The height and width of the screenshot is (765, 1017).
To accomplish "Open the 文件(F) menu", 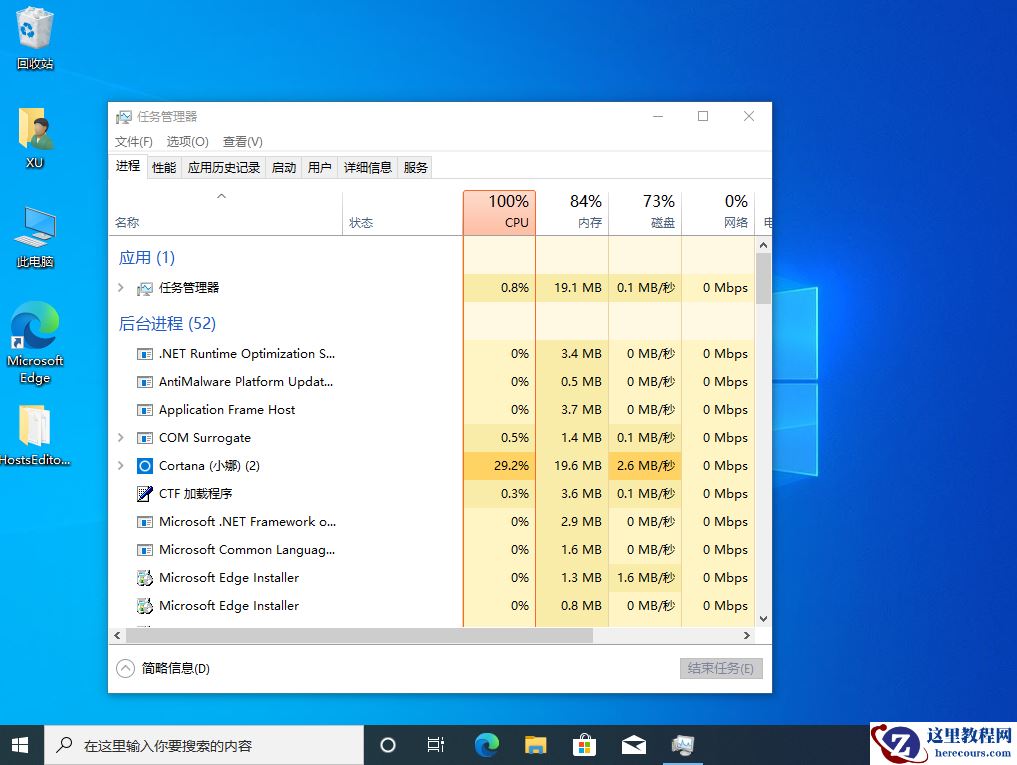I will pos(133,141).
